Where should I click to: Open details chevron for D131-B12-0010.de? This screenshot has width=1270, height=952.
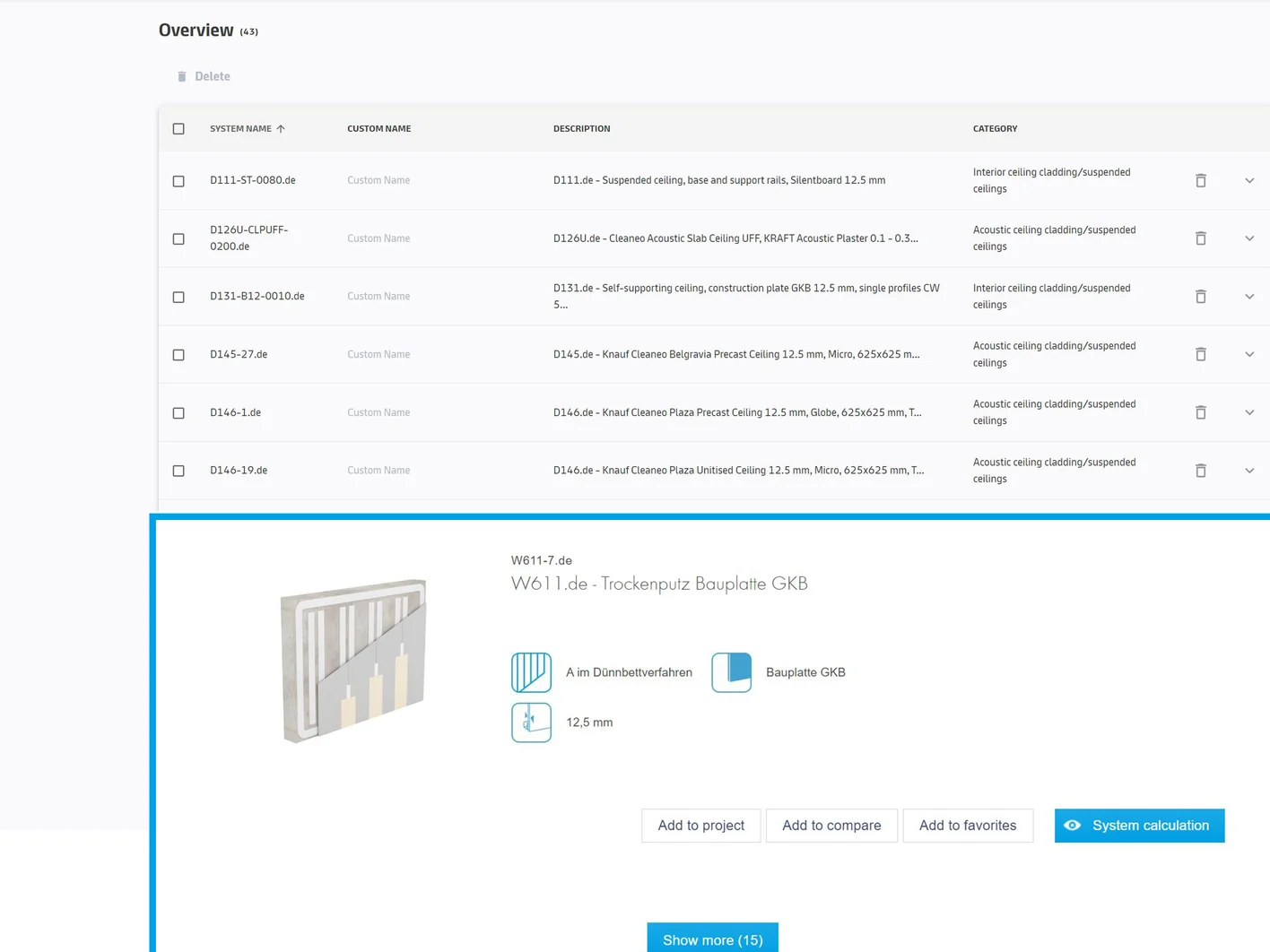[x=1249, y=297]
